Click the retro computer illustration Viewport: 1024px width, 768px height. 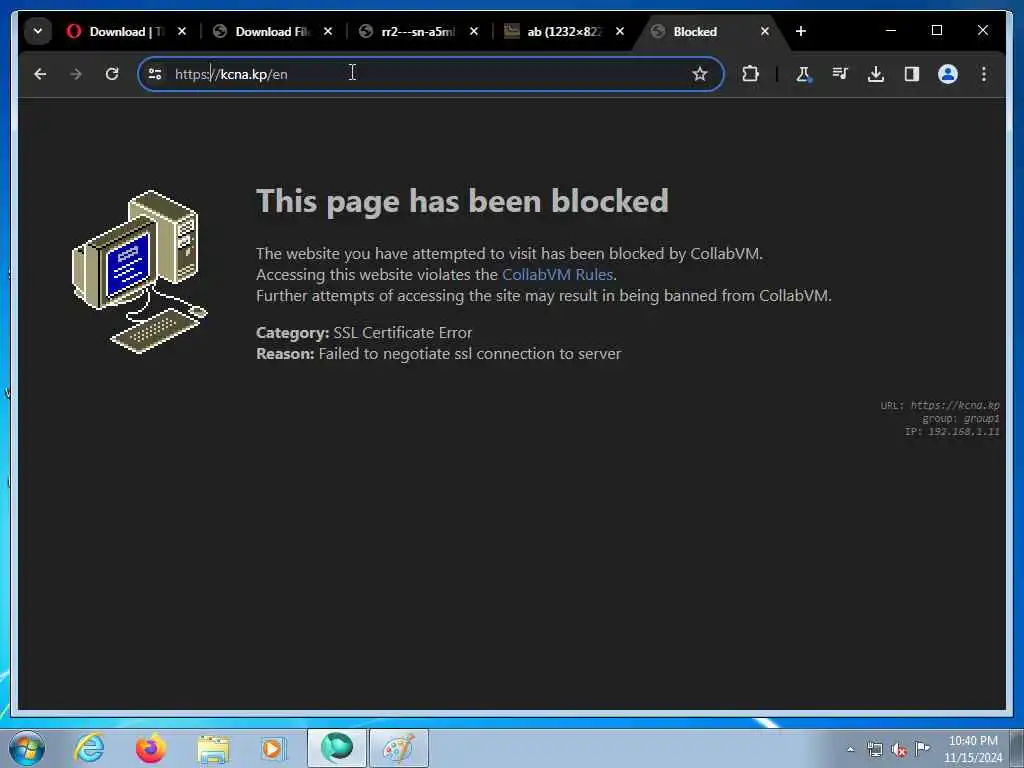[x=139, y=272]
